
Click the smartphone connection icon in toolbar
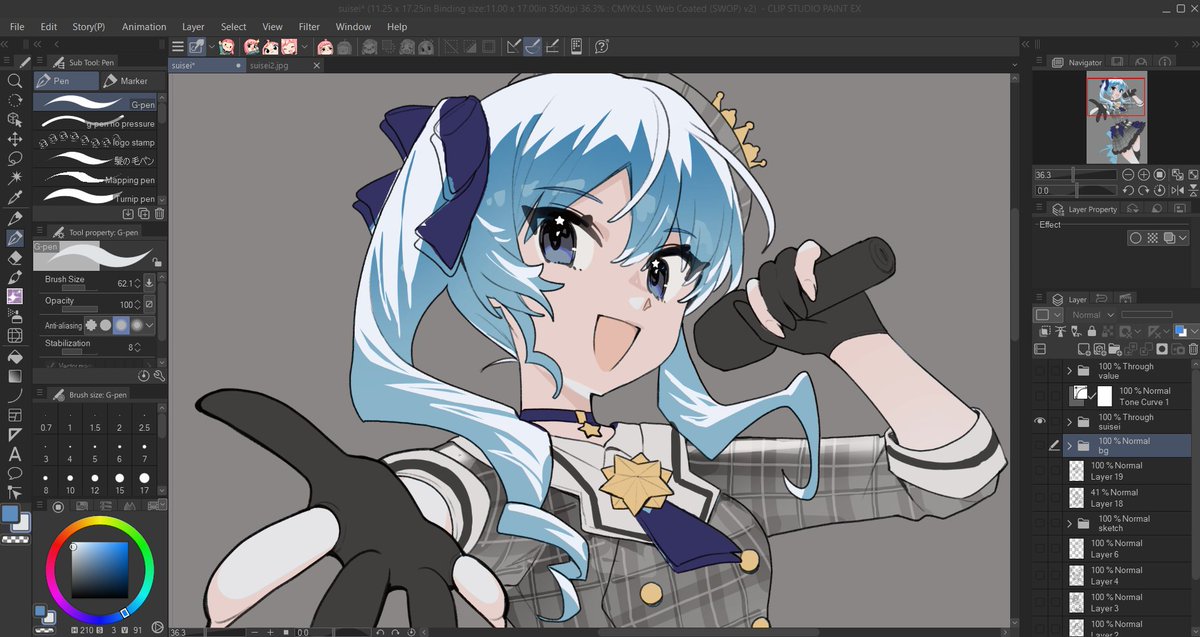pos(577,46)
